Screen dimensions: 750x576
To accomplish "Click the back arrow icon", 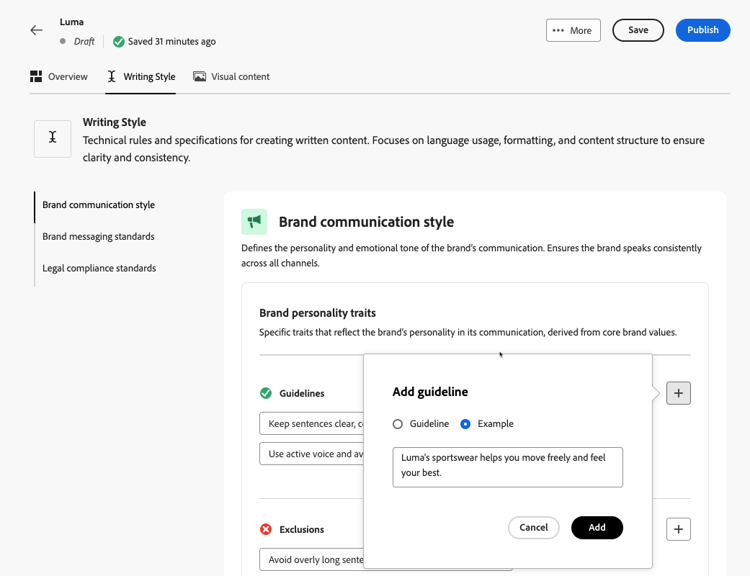I will click(36, 30).
